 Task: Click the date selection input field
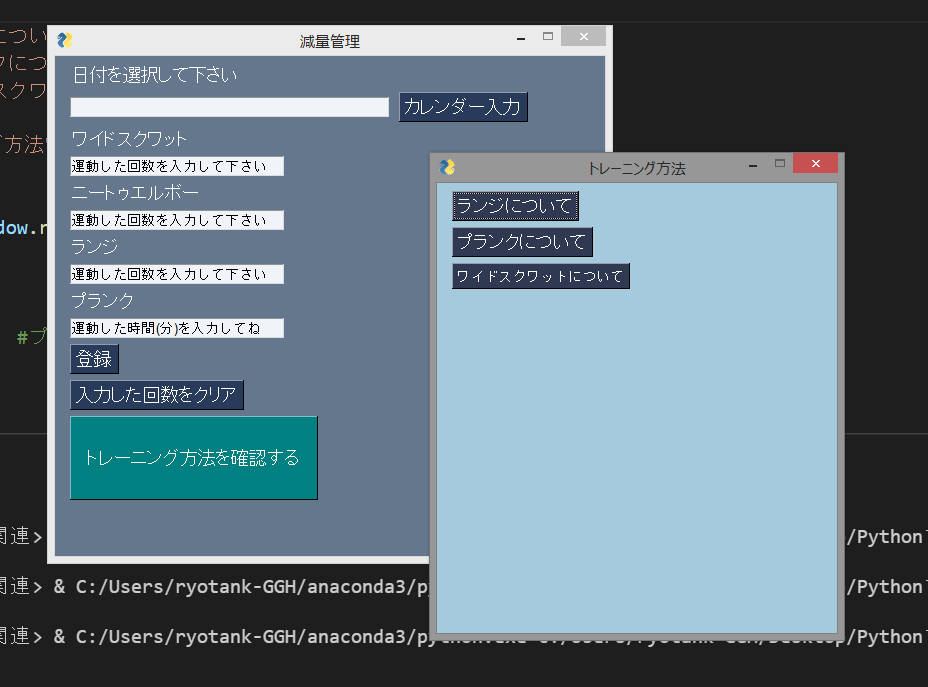228,107
